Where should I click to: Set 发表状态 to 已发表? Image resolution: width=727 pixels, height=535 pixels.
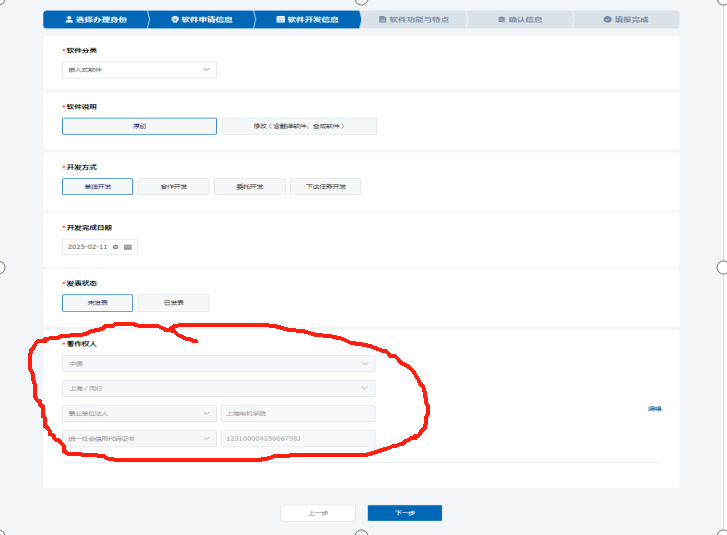point(173,302)
